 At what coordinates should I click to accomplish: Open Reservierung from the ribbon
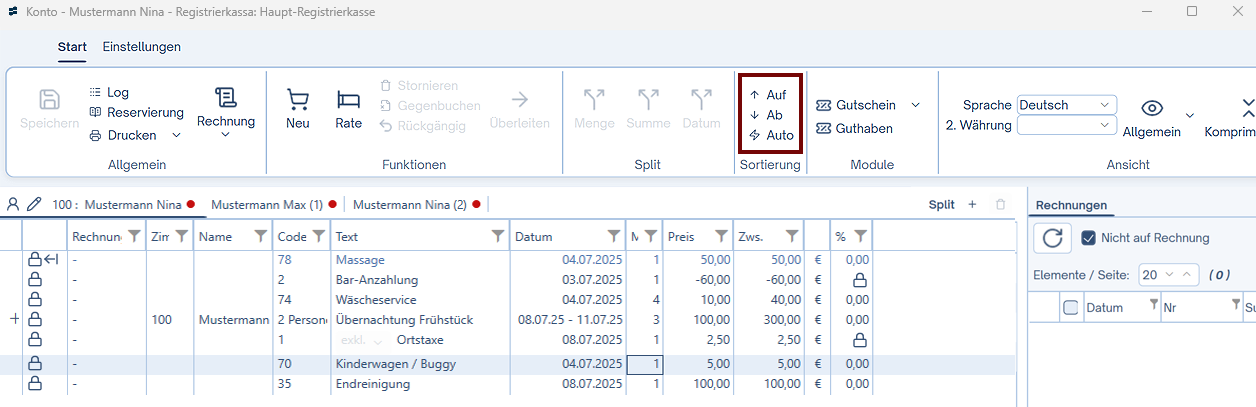tap(136, 112)
